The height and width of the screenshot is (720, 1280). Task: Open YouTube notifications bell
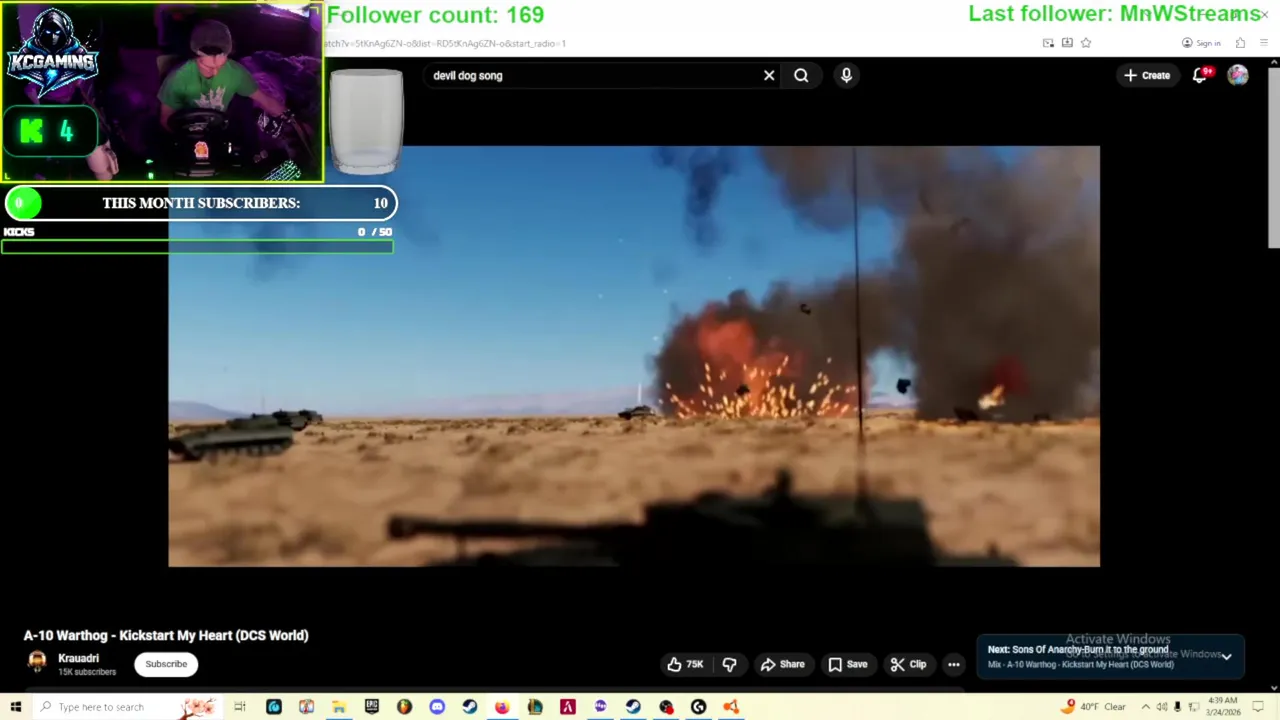(x=1200, y=75)
